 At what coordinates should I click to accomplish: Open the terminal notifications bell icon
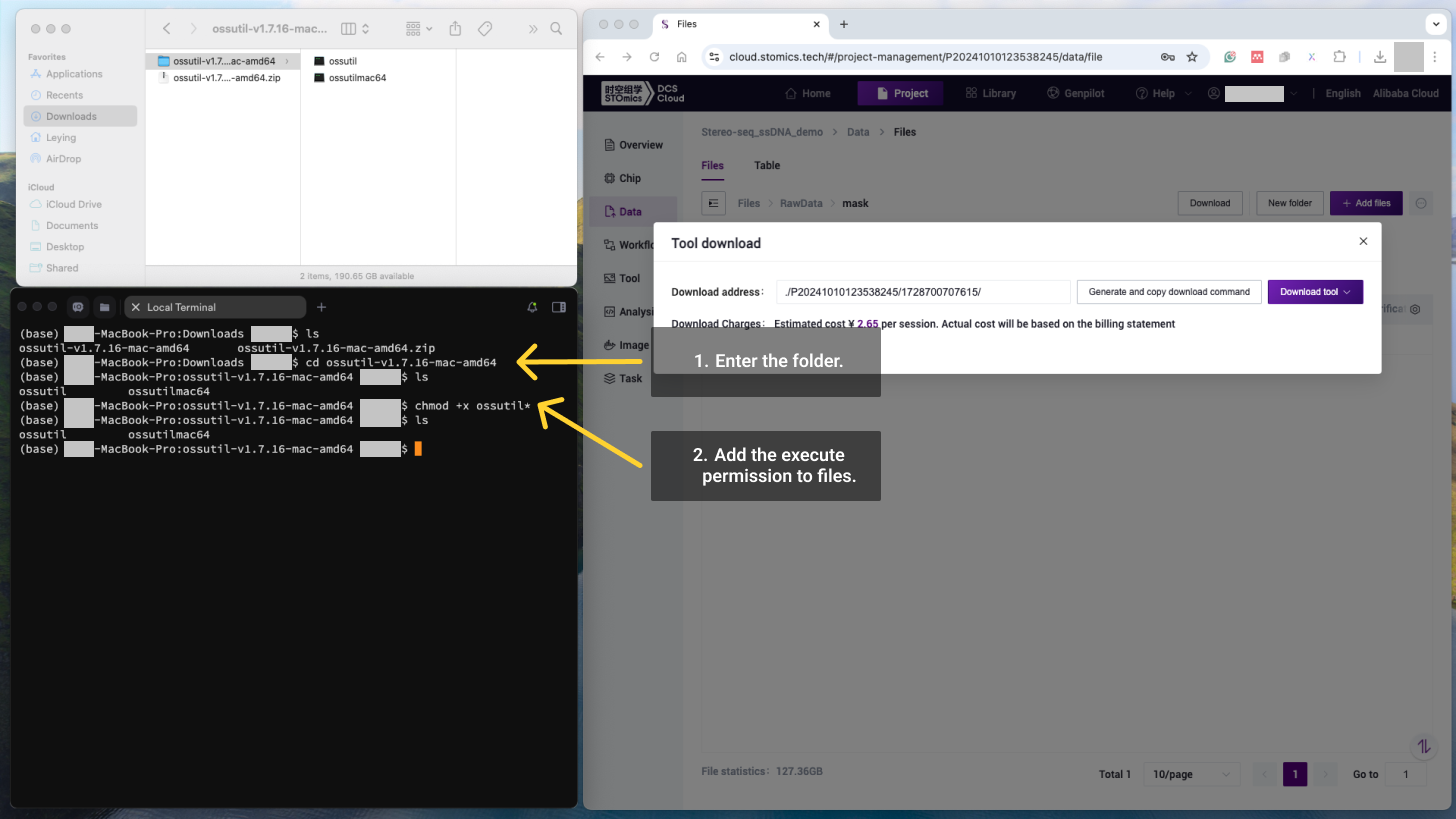(532, 307)
